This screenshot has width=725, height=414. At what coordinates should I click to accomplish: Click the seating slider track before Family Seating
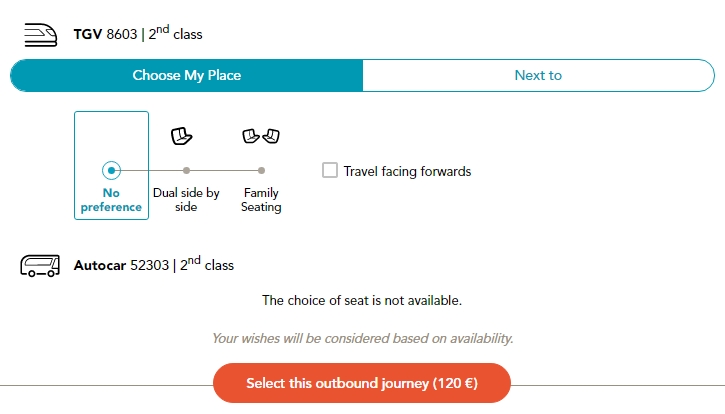pyautogui.click(x=224, y=171)
